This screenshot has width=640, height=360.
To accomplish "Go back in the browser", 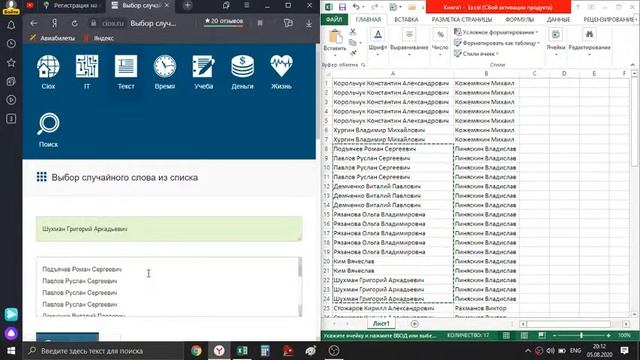I will coord(33,23).
